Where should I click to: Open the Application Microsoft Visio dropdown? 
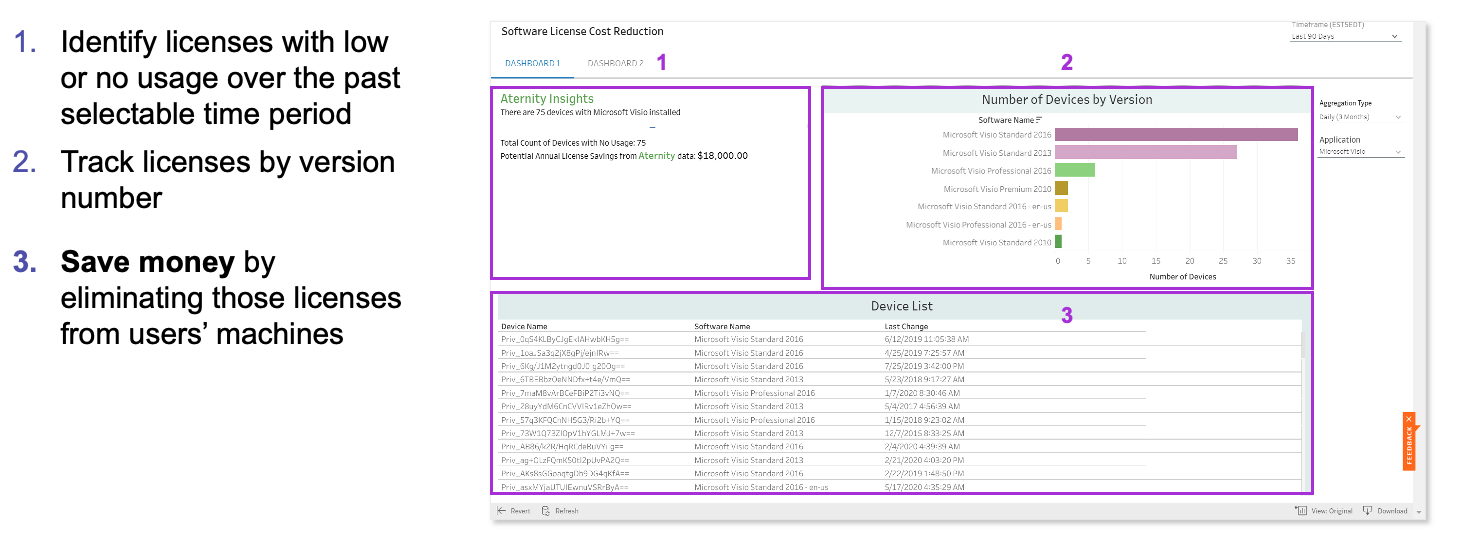pyautogui.click(x=1361, y=152)
